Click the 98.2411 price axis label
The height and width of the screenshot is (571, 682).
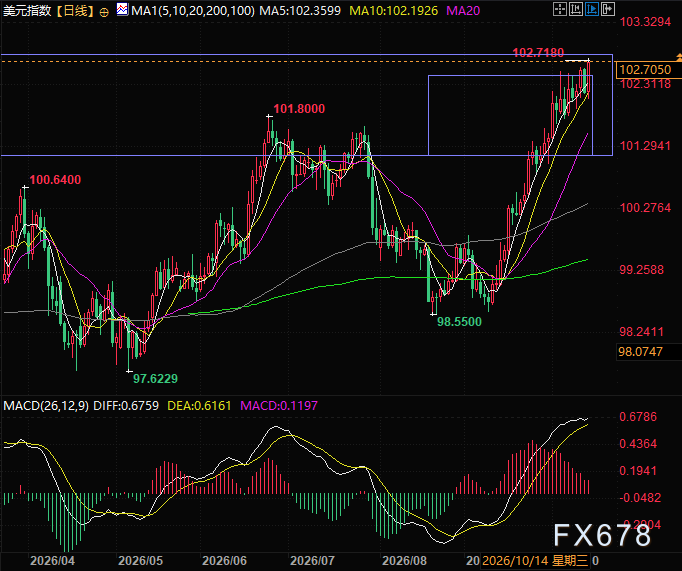[x=642, y=332]
